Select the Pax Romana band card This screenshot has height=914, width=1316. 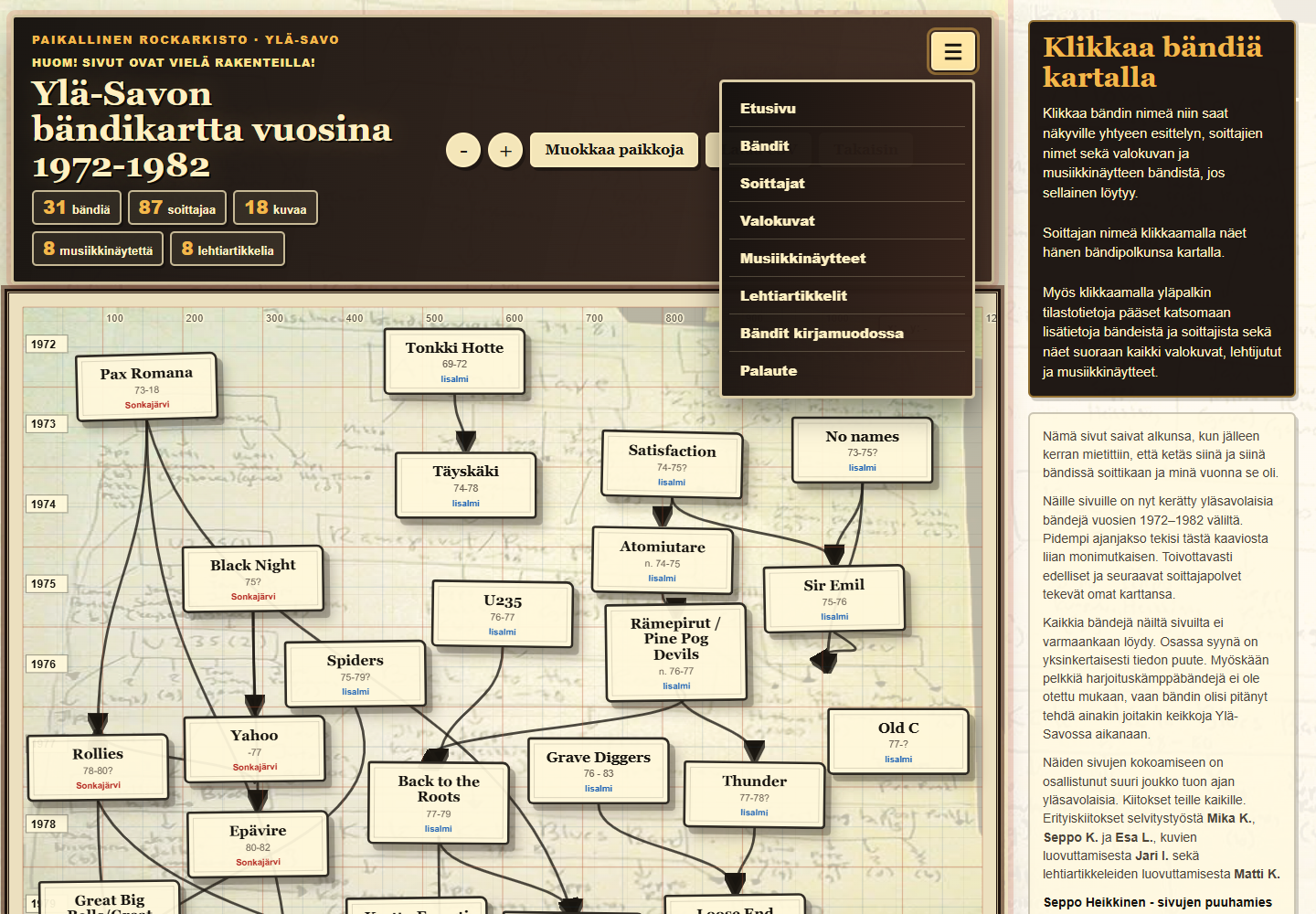point(146,387)
